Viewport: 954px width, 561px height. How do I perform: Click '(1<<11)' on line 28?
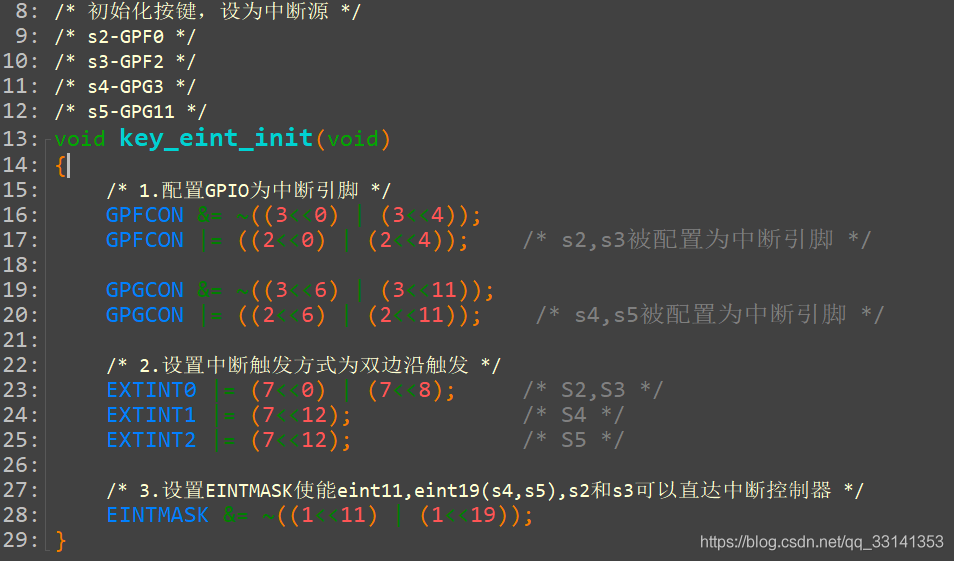click(x=334, y=515)
